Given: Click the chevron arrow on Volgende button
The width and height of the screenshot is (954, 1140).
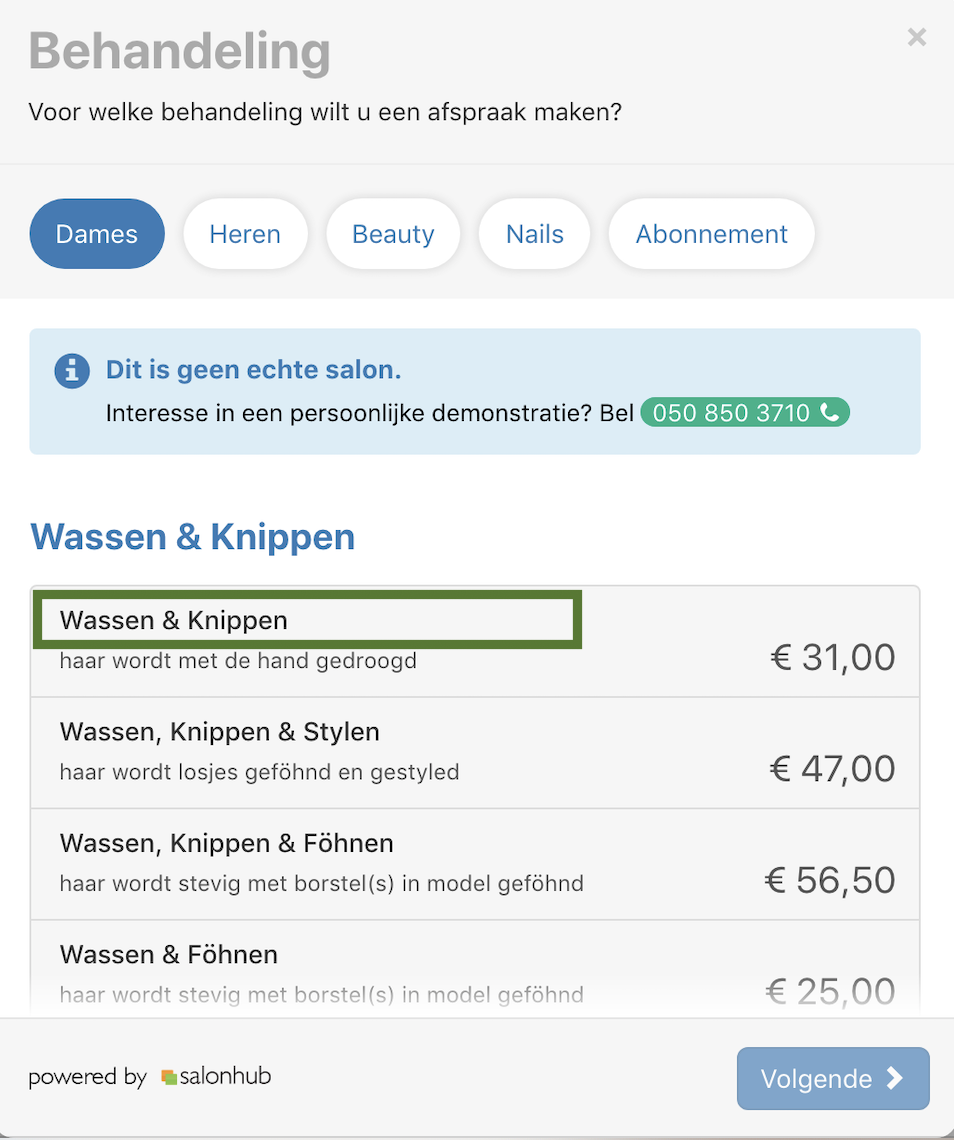Looking at the screenshot, I should [894, 1078].
